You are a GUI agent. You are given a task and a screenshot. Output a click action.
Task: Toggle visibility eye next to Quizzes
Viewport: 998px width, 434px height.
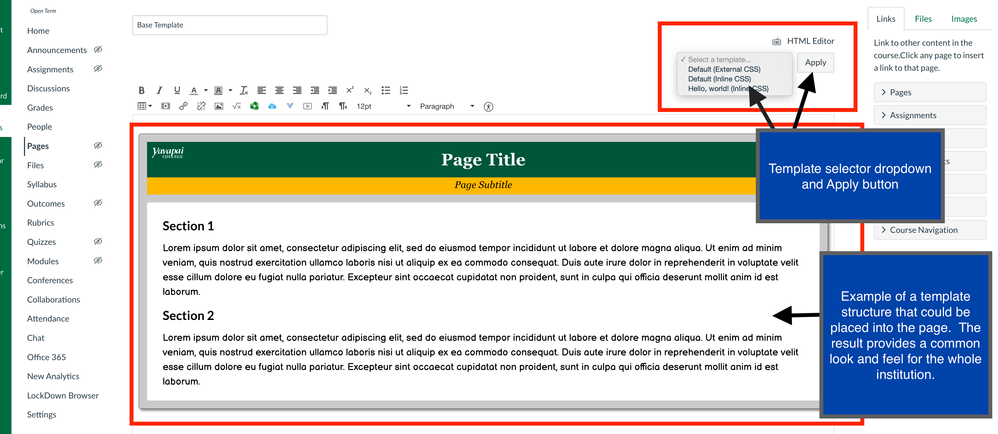[x=98, y=242]
